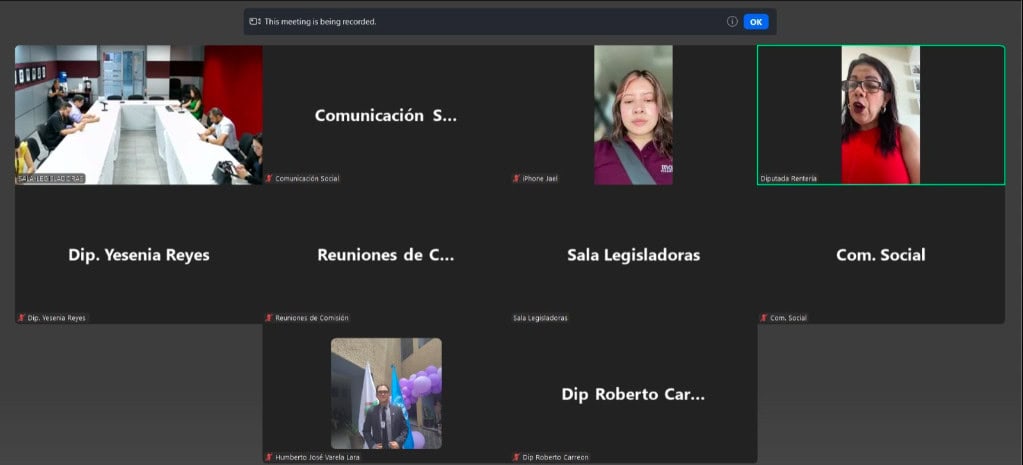Click the large "Dip Roberto Car..." tile name
The width and height of the screenshot is (1023, 465).
tap(633, 394)
